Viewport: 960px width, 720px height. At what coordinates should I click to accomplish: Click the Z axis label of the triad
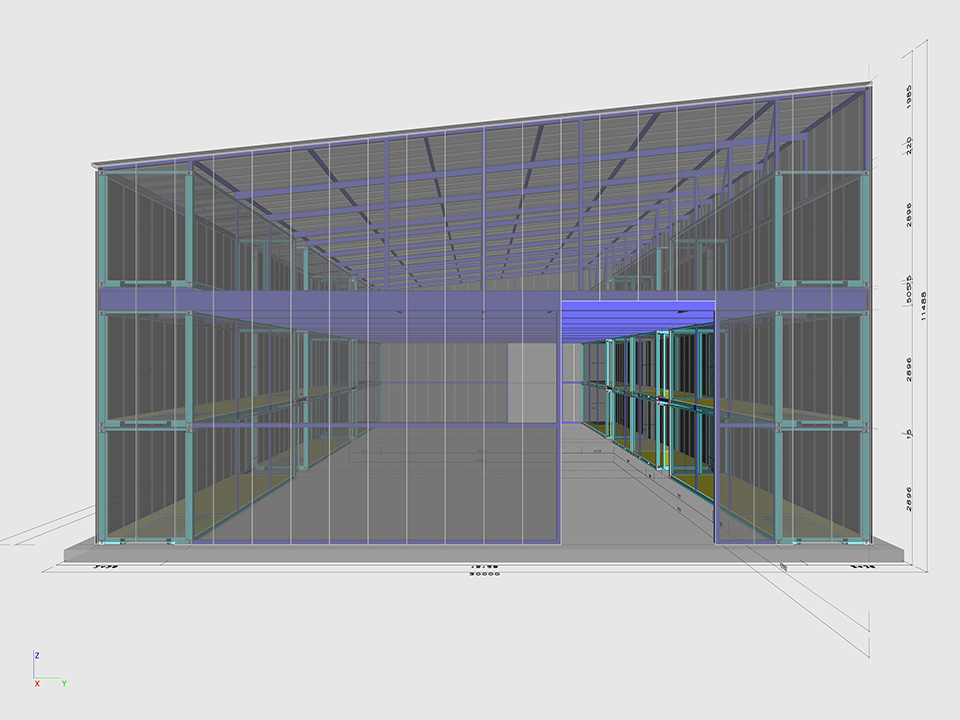point(37,654)
